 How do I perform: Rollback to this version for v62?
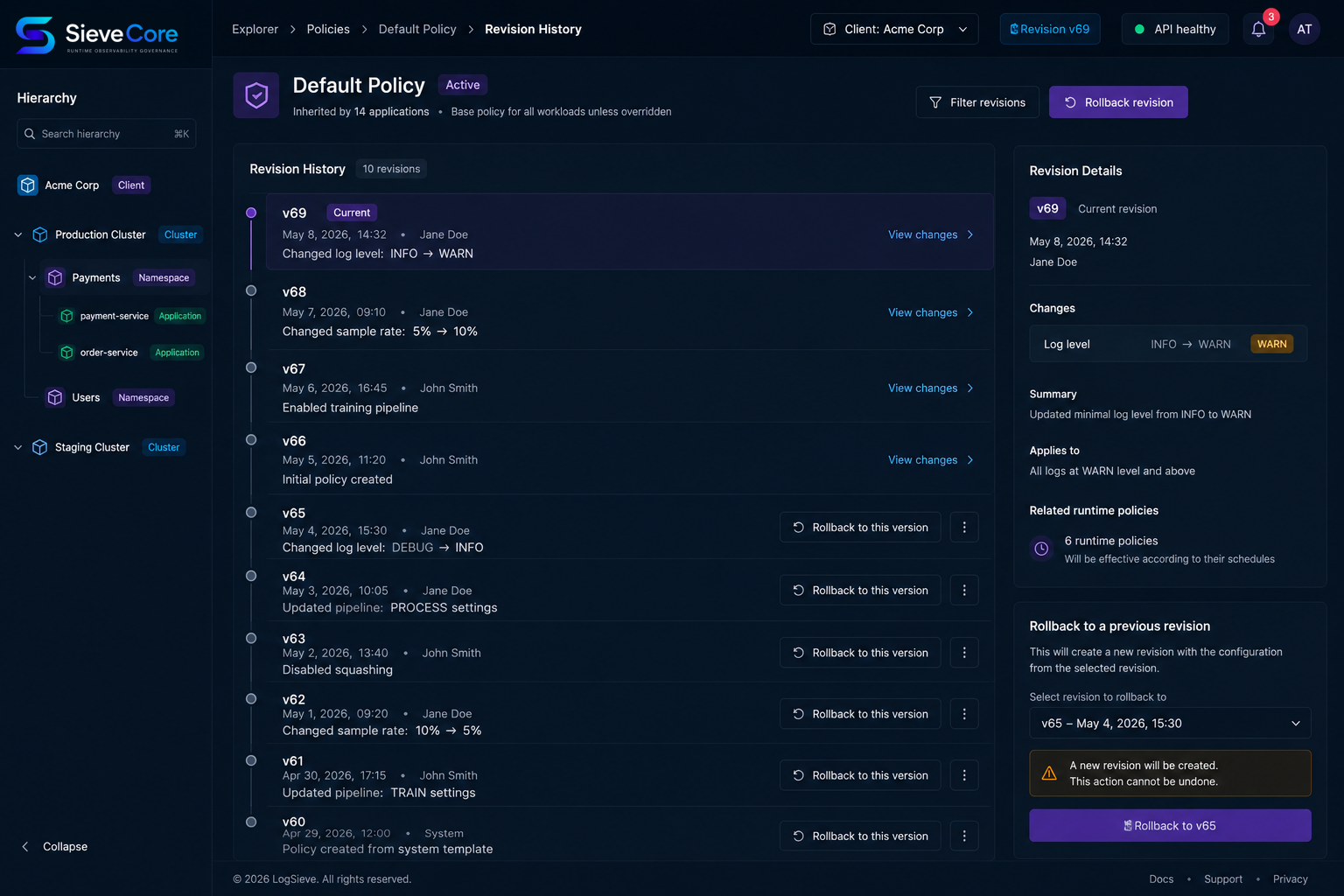[860, 714]
